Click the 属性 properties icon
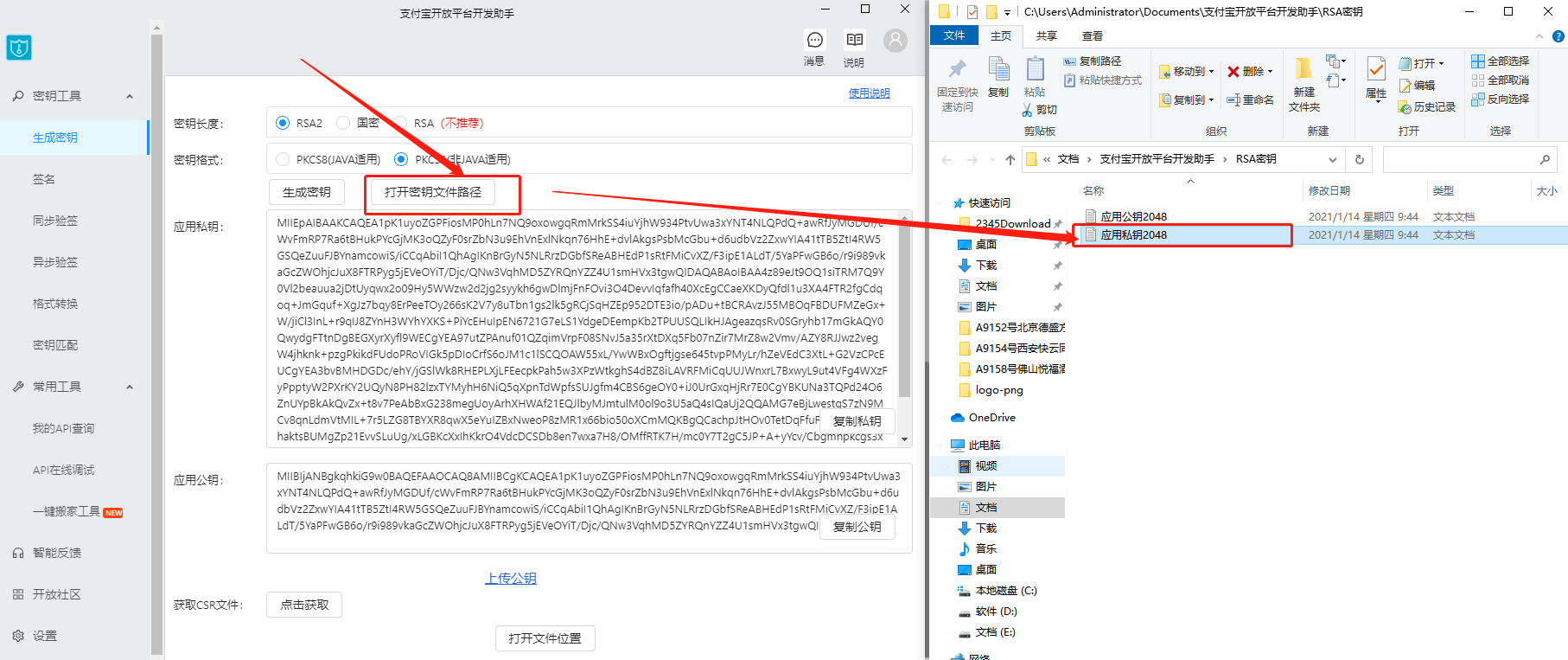This screenshot has width=1568, height=660. click(x=1376, y=68)
